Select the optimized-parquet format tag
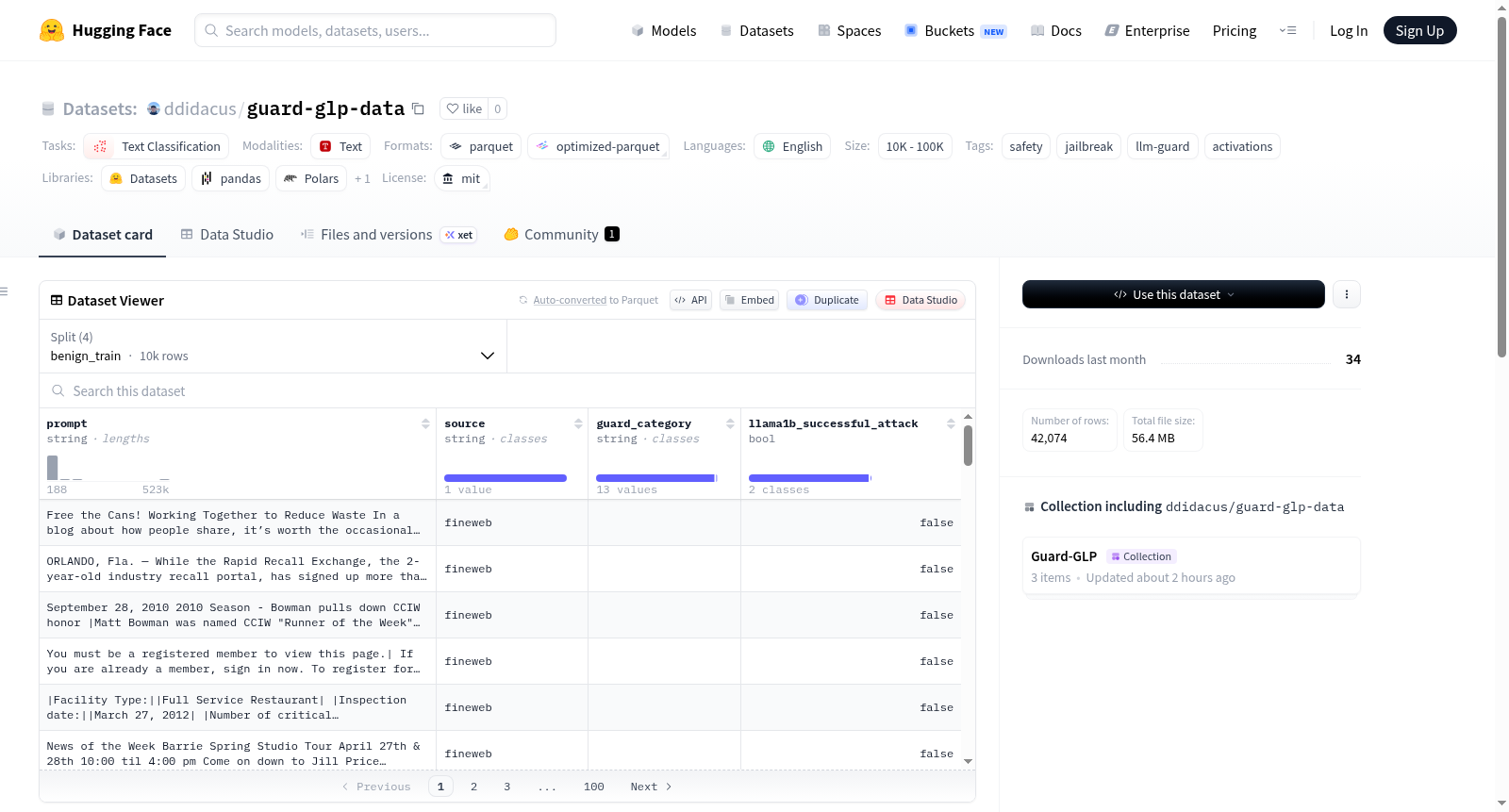 [x=598, y=146]
